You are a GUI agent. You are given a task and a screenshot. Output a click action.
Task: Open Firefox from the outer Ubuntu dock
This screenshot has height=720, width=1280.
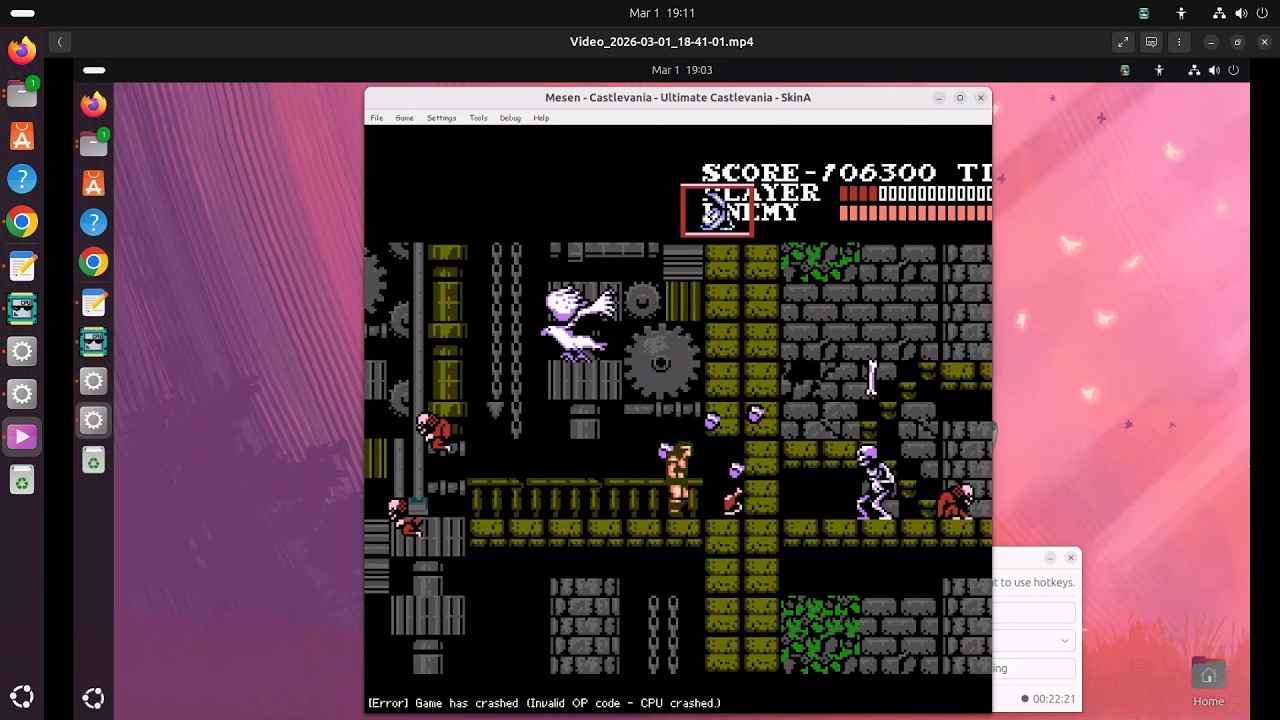tap(22, 49)
